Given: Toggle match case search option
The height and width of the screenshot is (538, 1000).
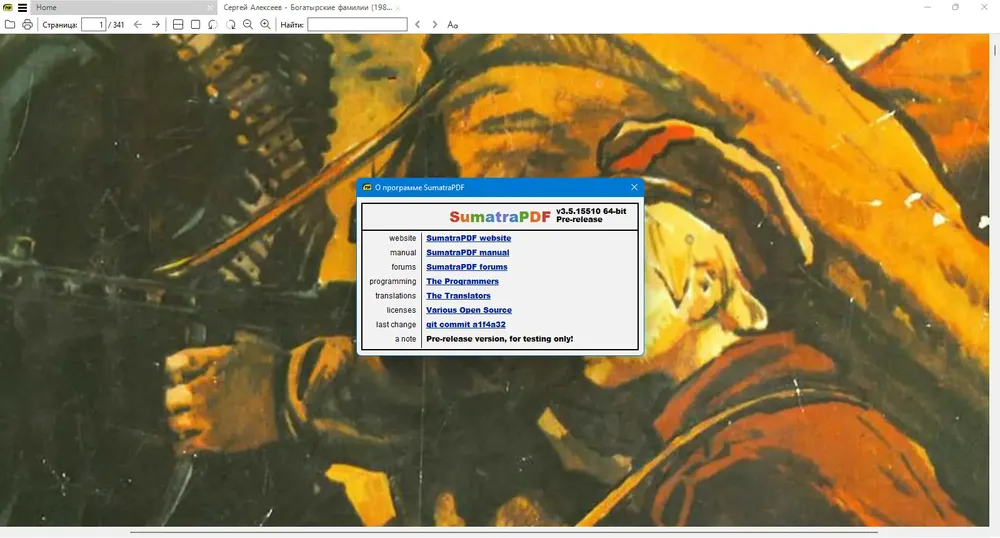Looking at the screenshot, I should tap(452, 24).
